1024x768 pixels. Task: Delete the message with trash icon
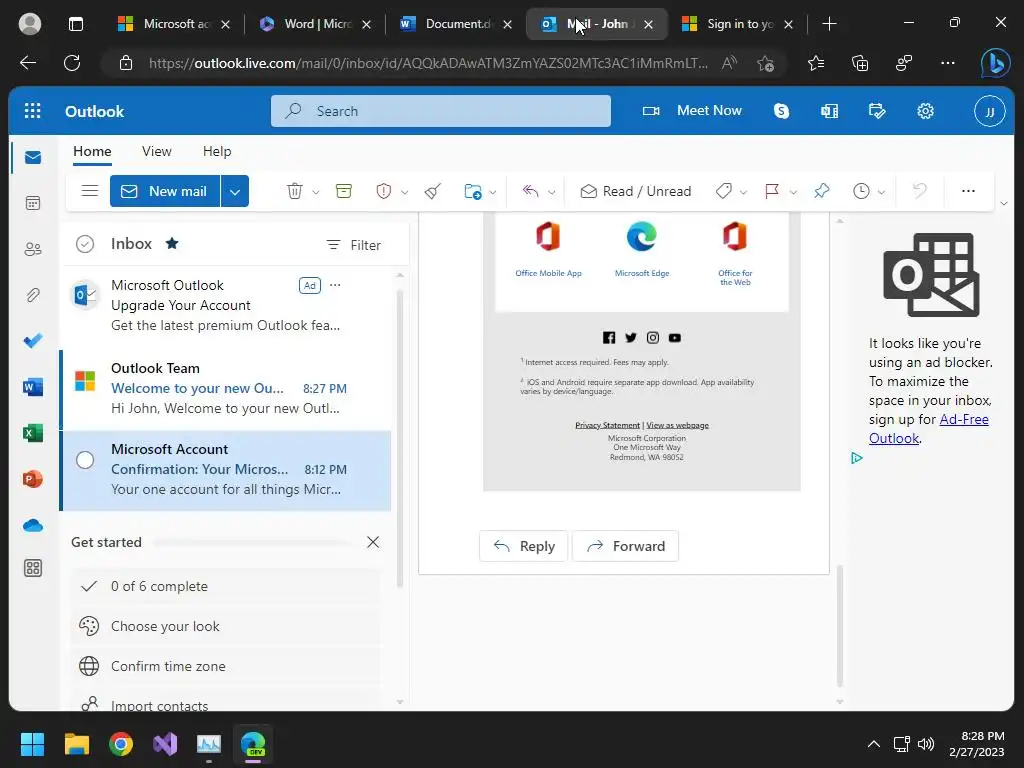click(x=295, y=191)
